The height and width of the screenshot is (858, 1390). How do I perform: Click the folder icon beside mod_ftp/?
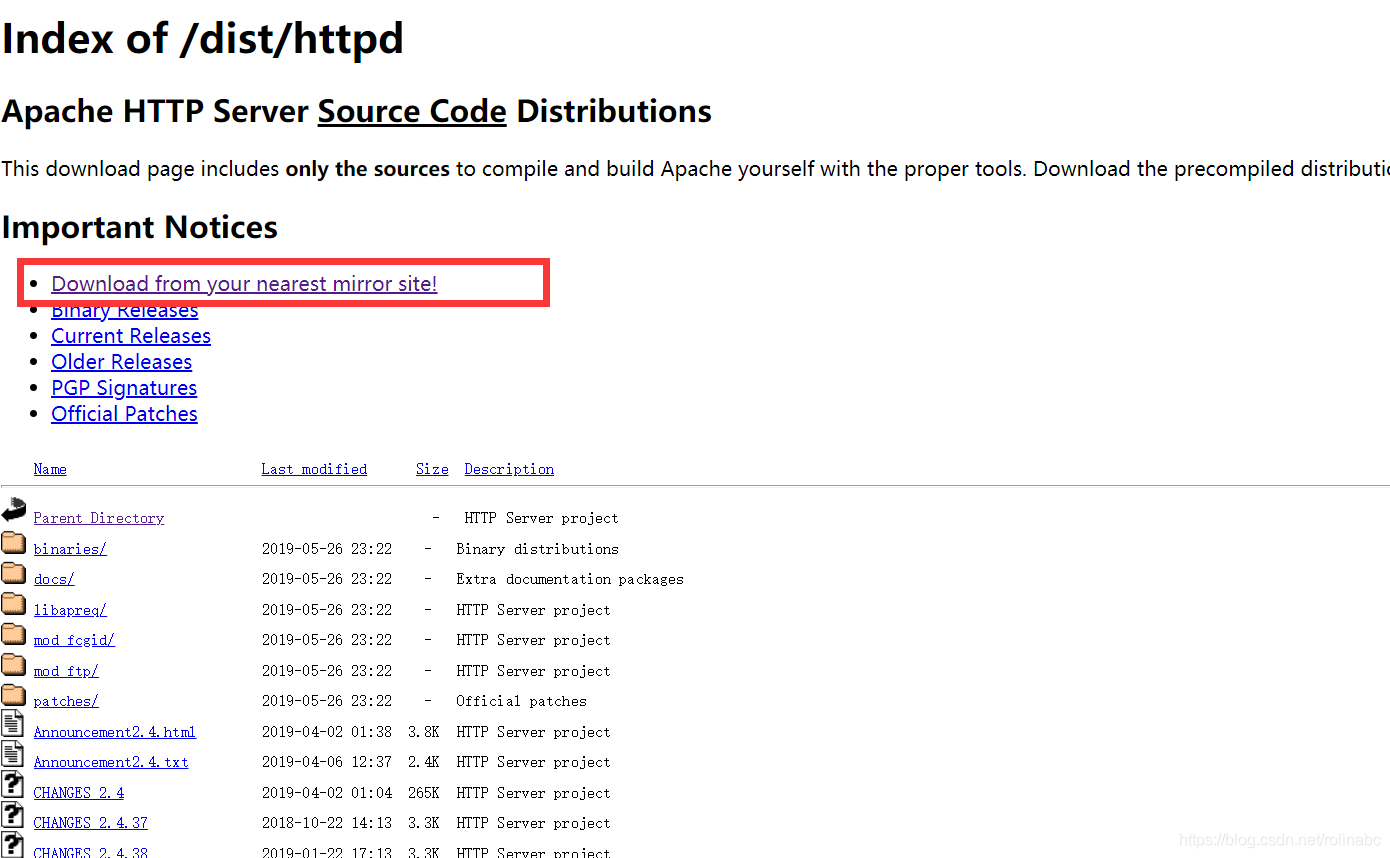point(14,665)
